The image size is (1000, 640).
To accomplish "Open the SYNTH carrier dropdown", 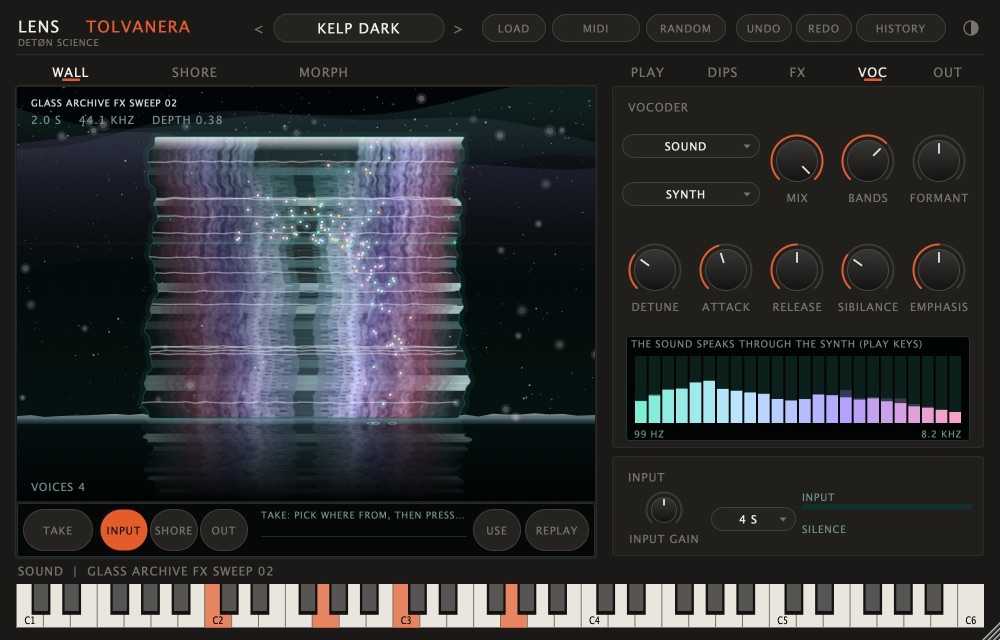I will (691, 194).
